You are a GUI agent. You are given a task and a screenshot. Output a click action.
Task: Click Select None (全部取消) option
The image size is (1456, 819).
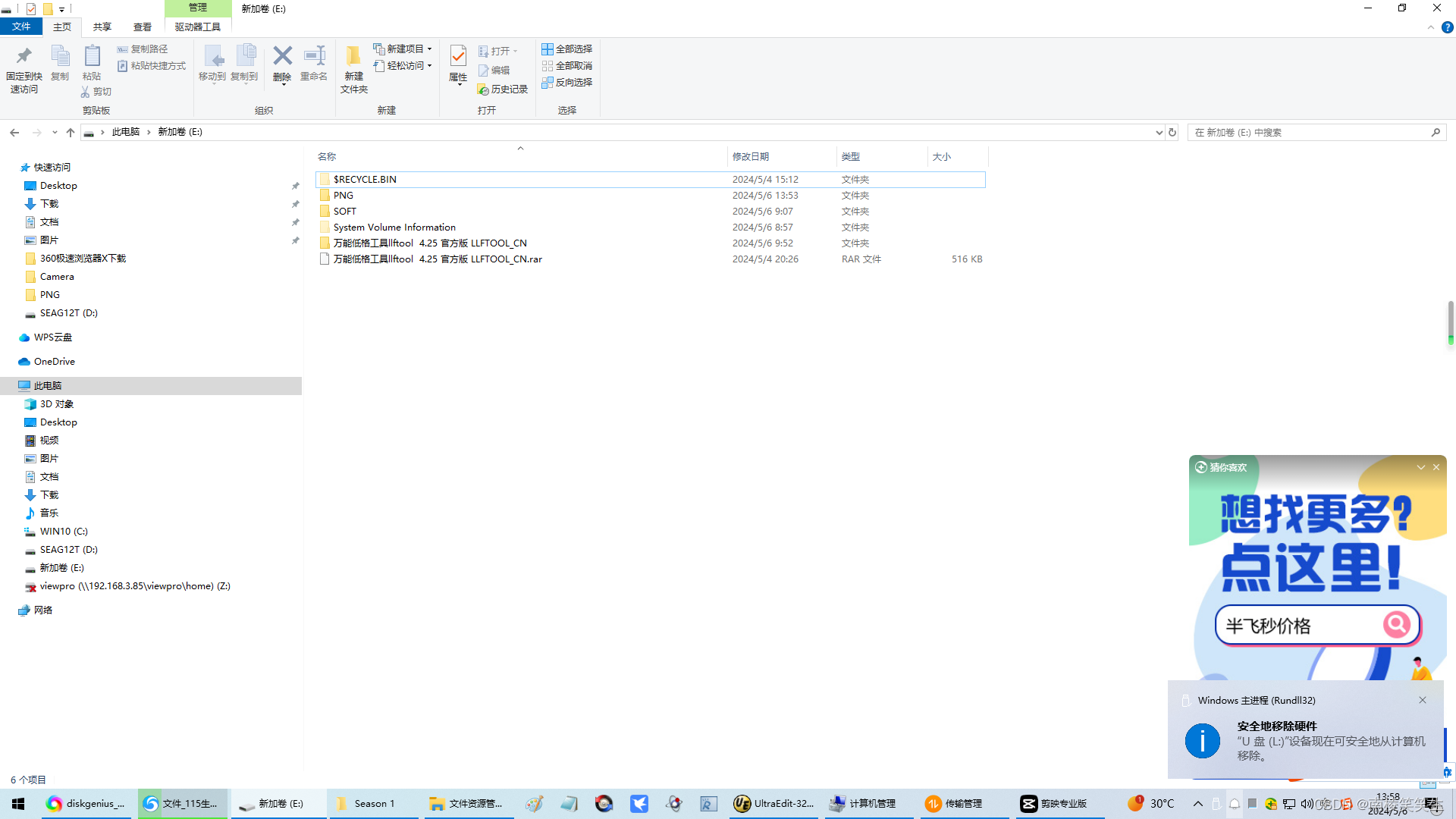click(566, 66)
